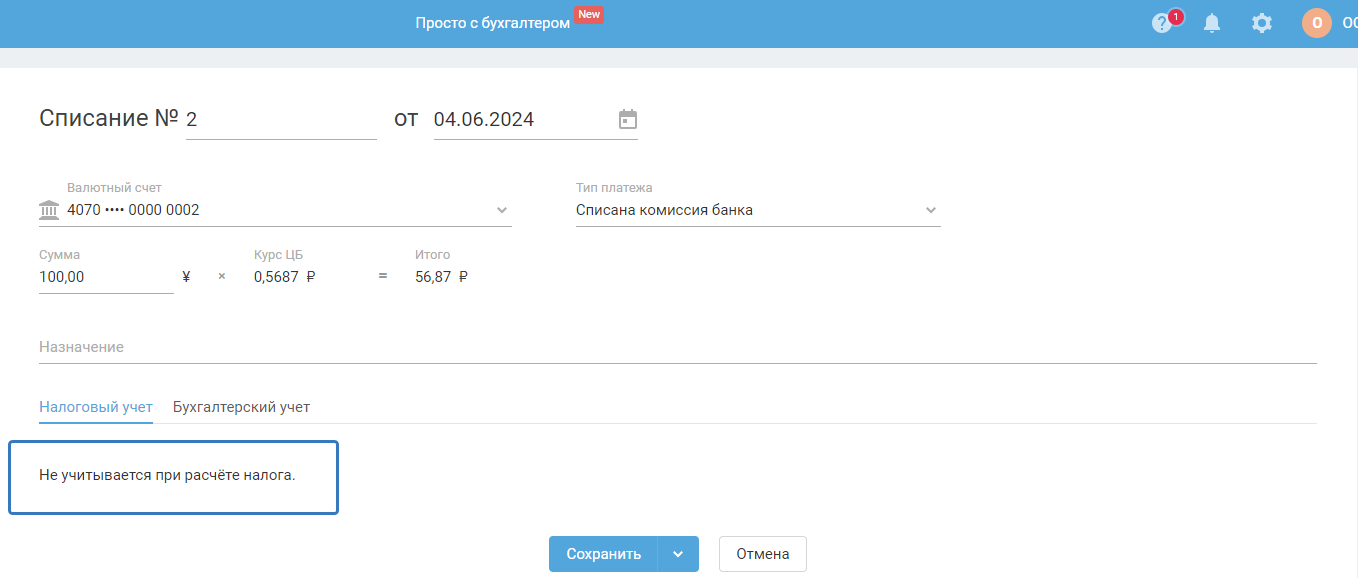The width and height of the screenshot is (1358, 578).
Task: Click the Списание number field
Action: point(280,120)
